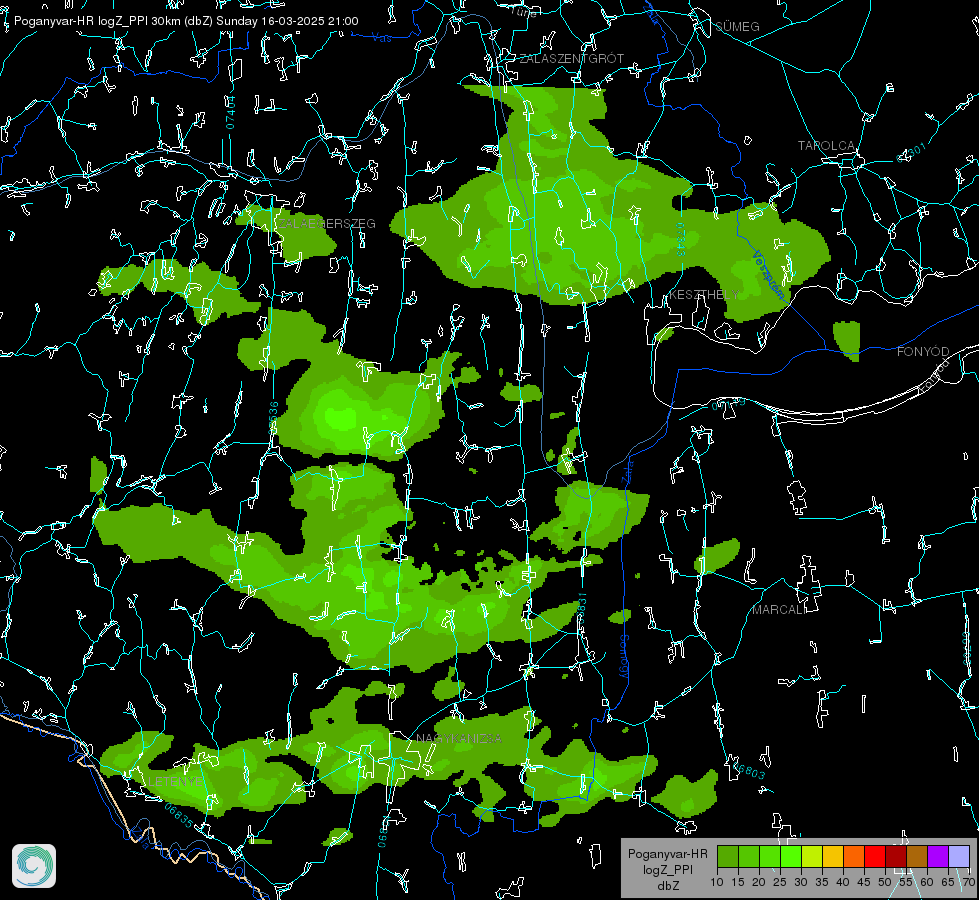This screenshot has height=900, width=979.
Task: Click the ZALASZENTGRÓT town label
Action: (x=571, y=59)
